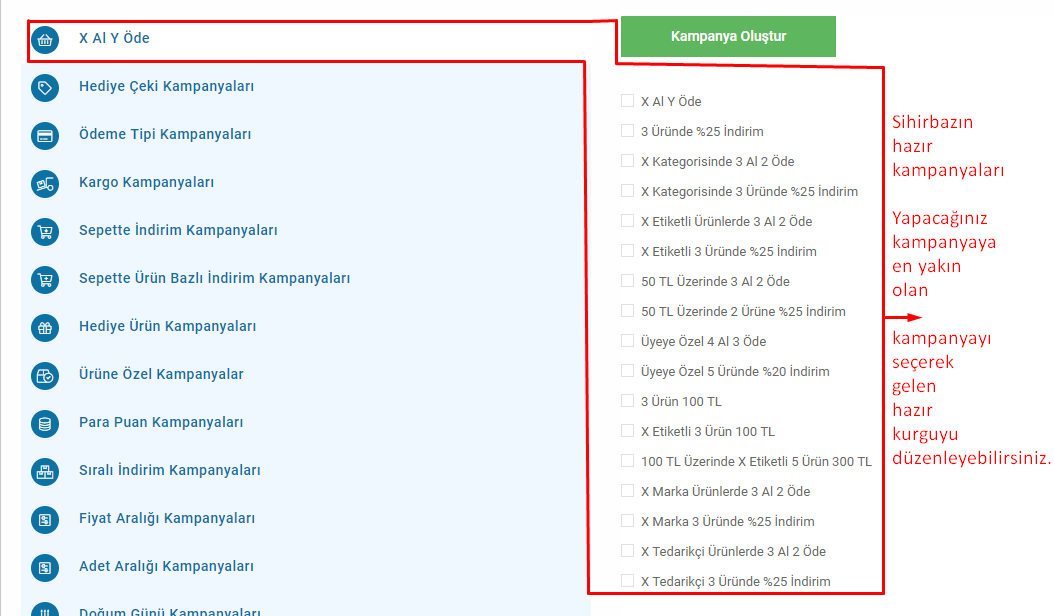This screenshot has width=1054, height=616.
Task: Click the stacked boxes icon for Sıralı İndirim
Action: (x=45, y=471)
